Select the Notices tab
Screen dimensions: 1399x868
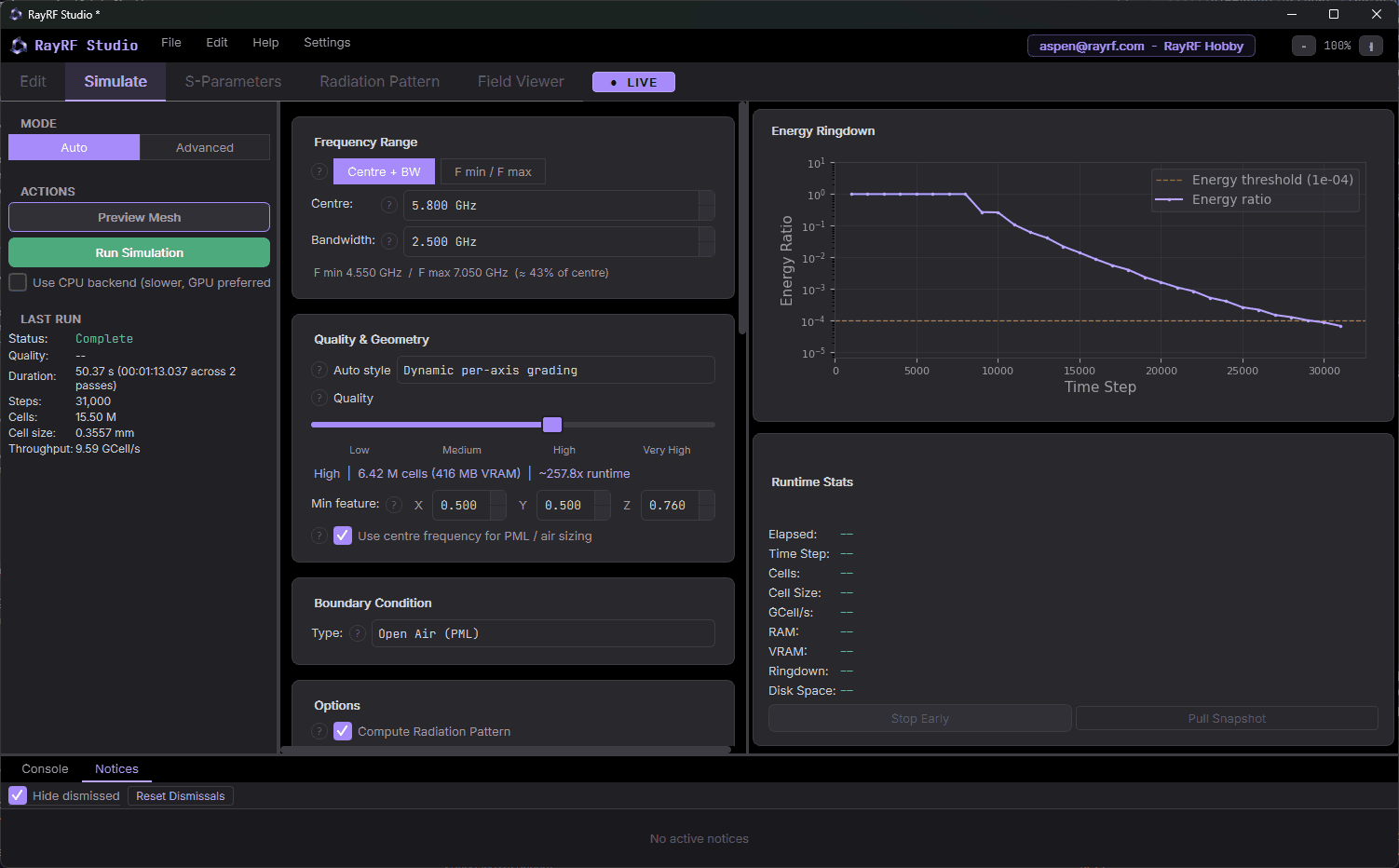click(x=116, y=769)
